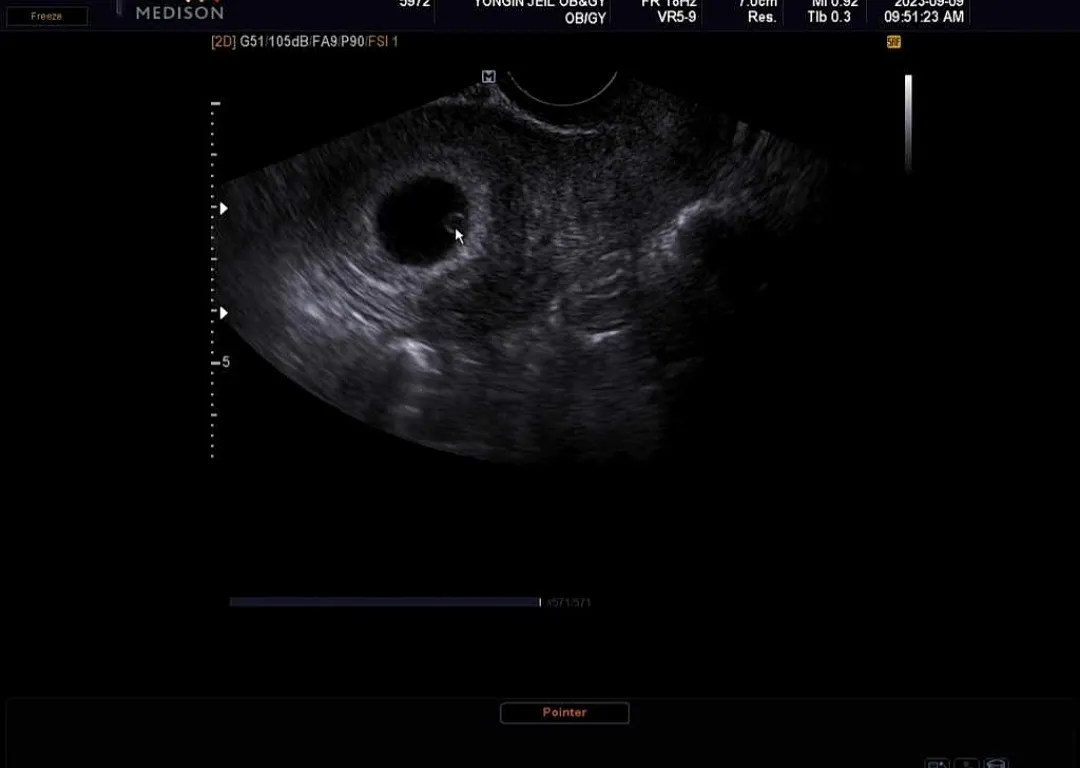
Task: Click the grayscale bar right of the scan
Action: coord(908,123)
